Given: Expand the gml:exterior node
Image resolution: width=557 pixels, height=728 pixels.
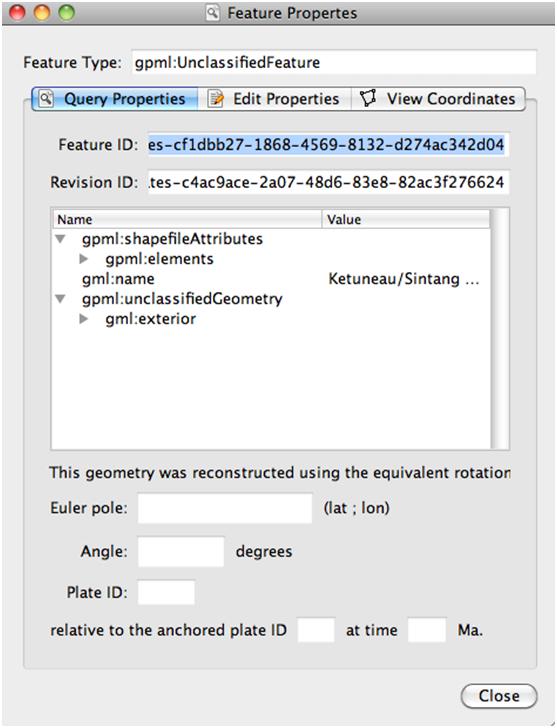Looking at the screenshot, I should click(84, 318).
